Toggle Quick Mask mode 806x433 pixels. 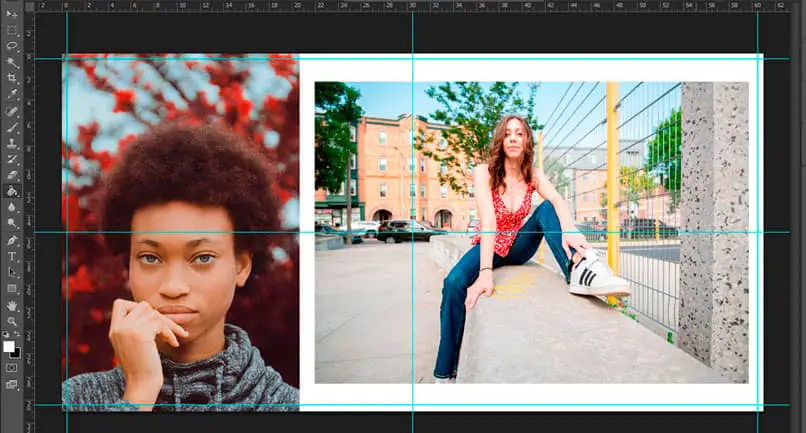[12, 368]
